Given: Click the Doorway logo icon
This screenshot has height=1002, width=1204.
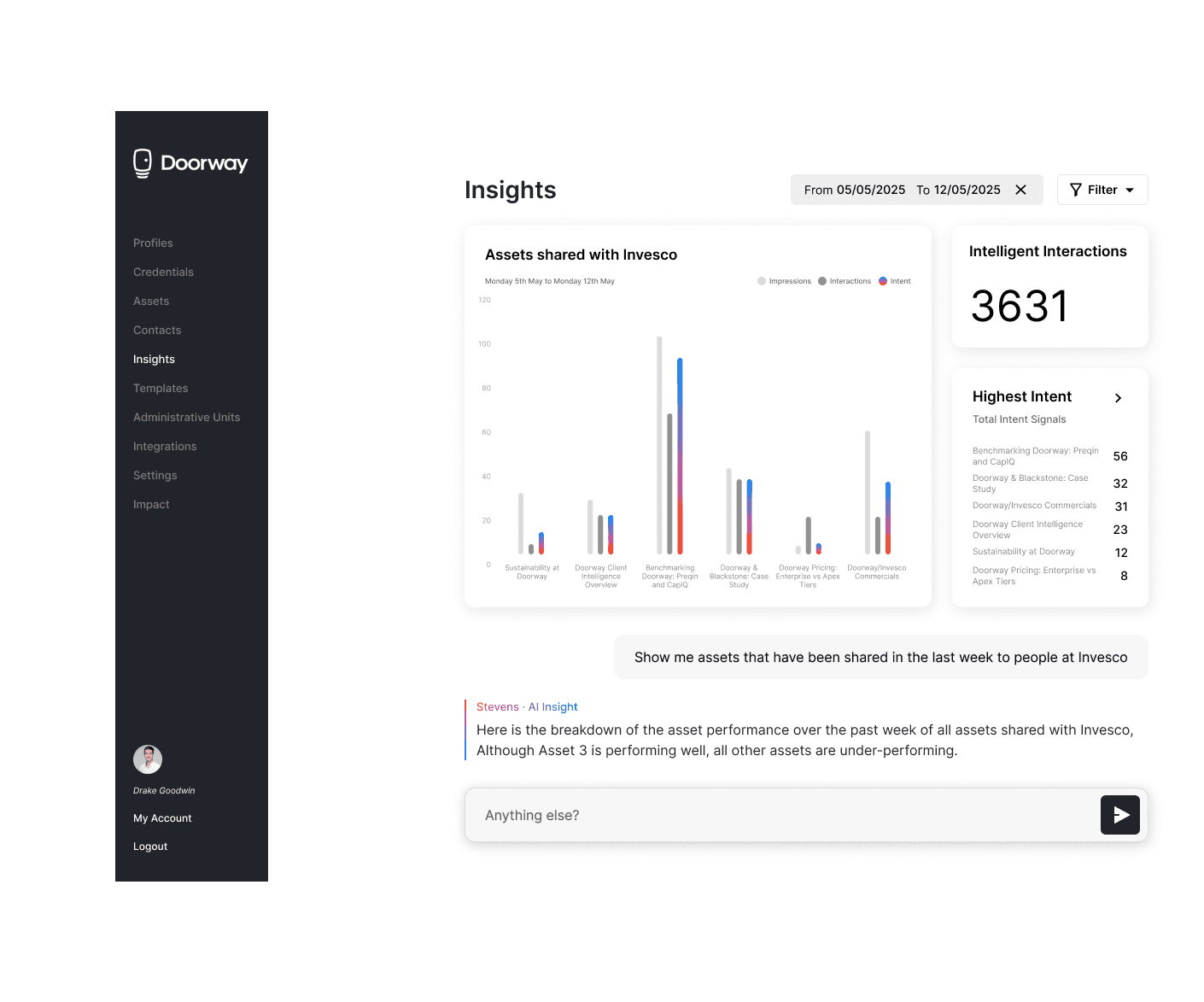Looking at the screenshot, I should 143,162.
